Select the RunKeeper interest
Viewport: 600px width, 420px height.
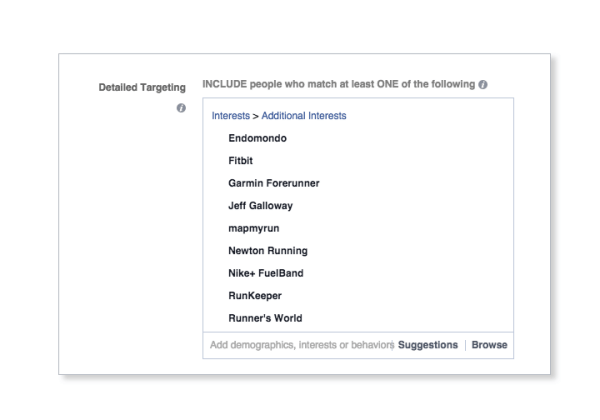coord(255,296)
